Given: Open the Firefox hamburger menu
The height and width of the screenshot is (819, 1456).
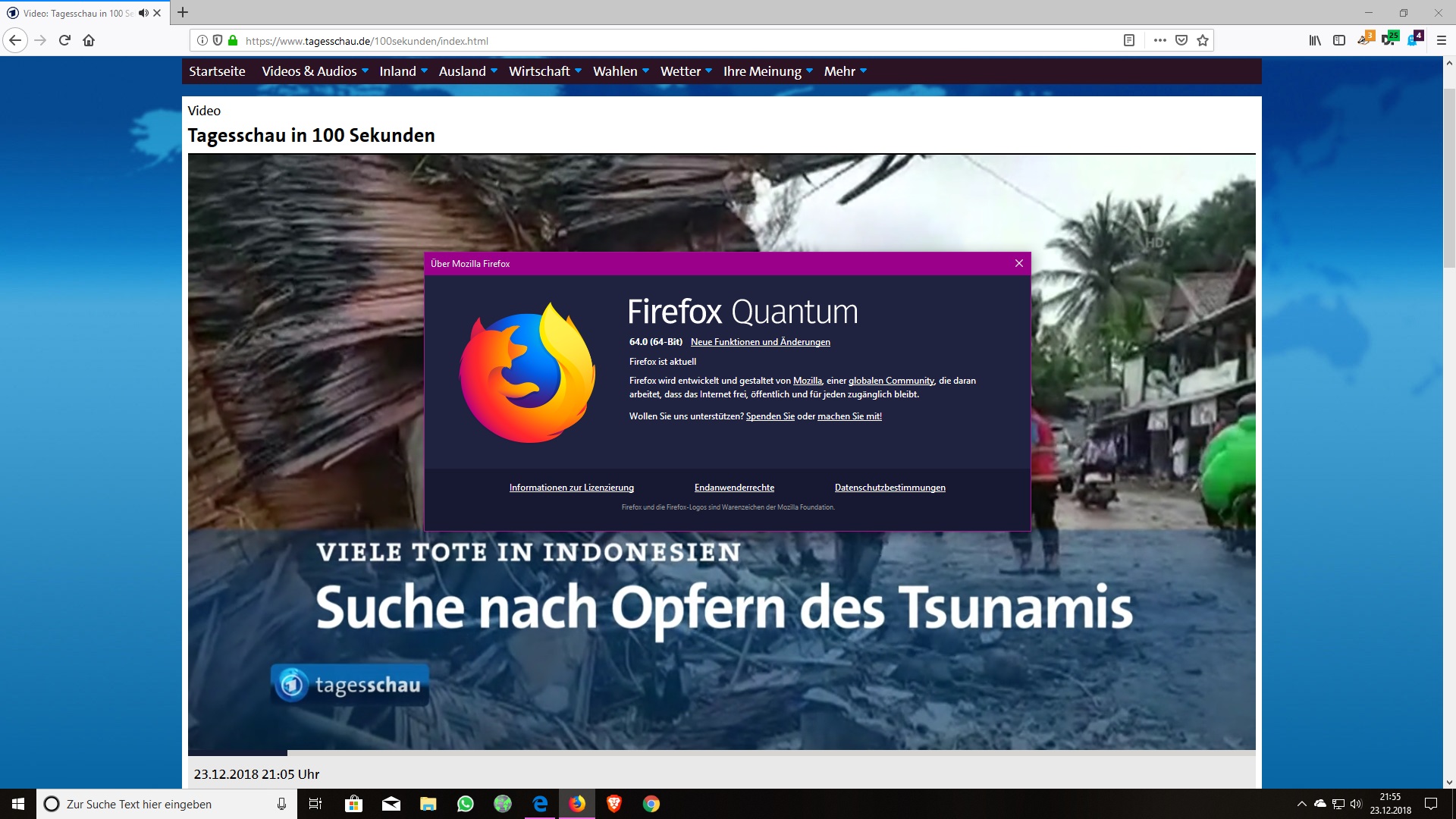Looking at the screenshot, I should (1440, 40).
